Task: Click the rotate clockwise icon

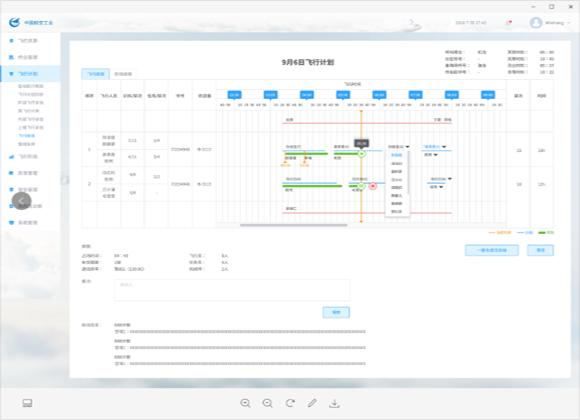Action: click(290, 403)
